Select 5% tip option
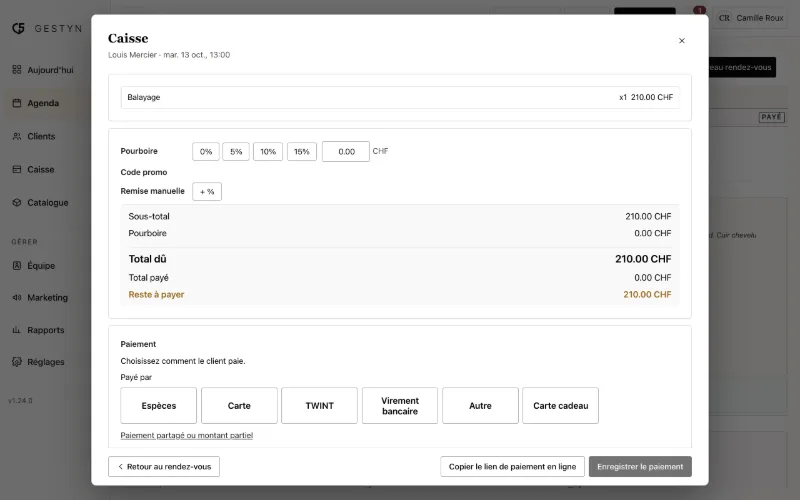 click(236, 152)
